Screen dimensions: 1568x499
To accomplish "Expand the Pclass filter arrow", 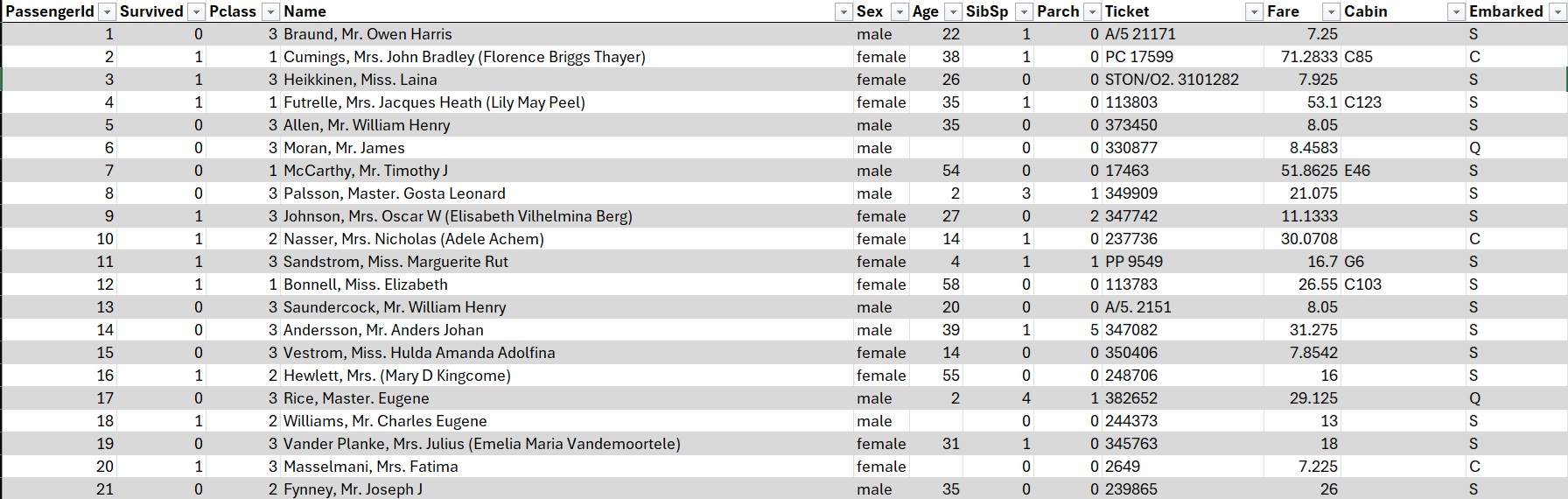I will tap(270, 11).
